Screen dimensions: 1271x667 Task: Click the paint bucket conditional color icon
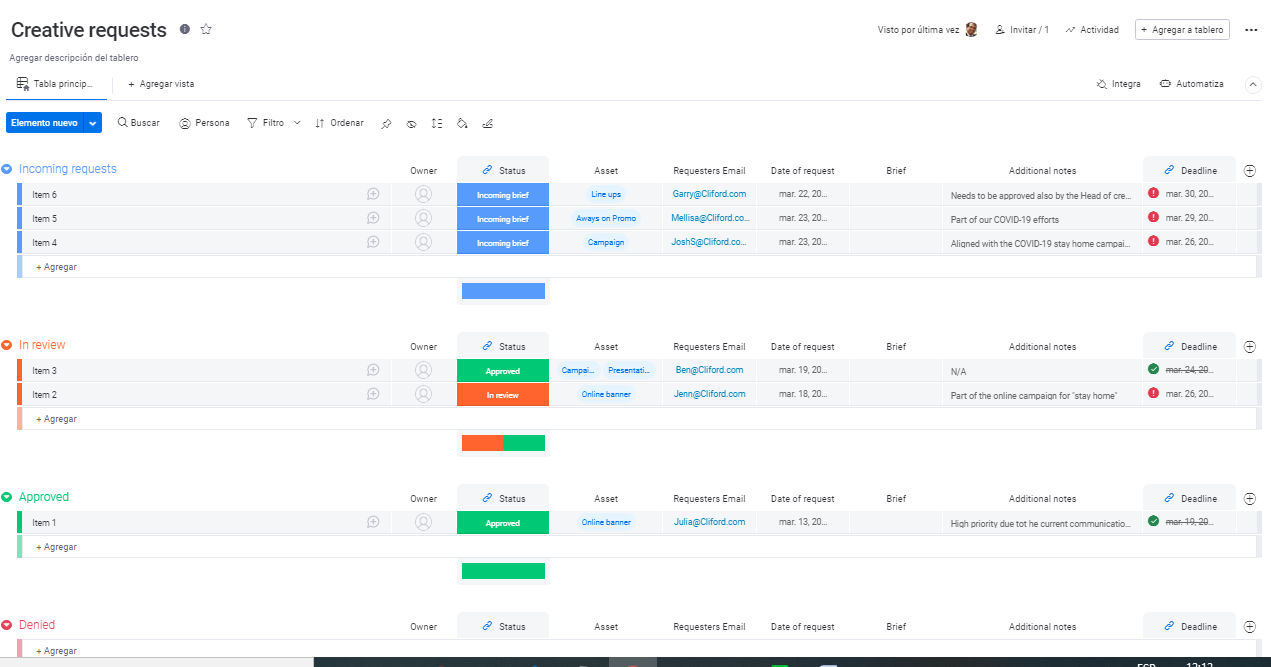[462, 124]
